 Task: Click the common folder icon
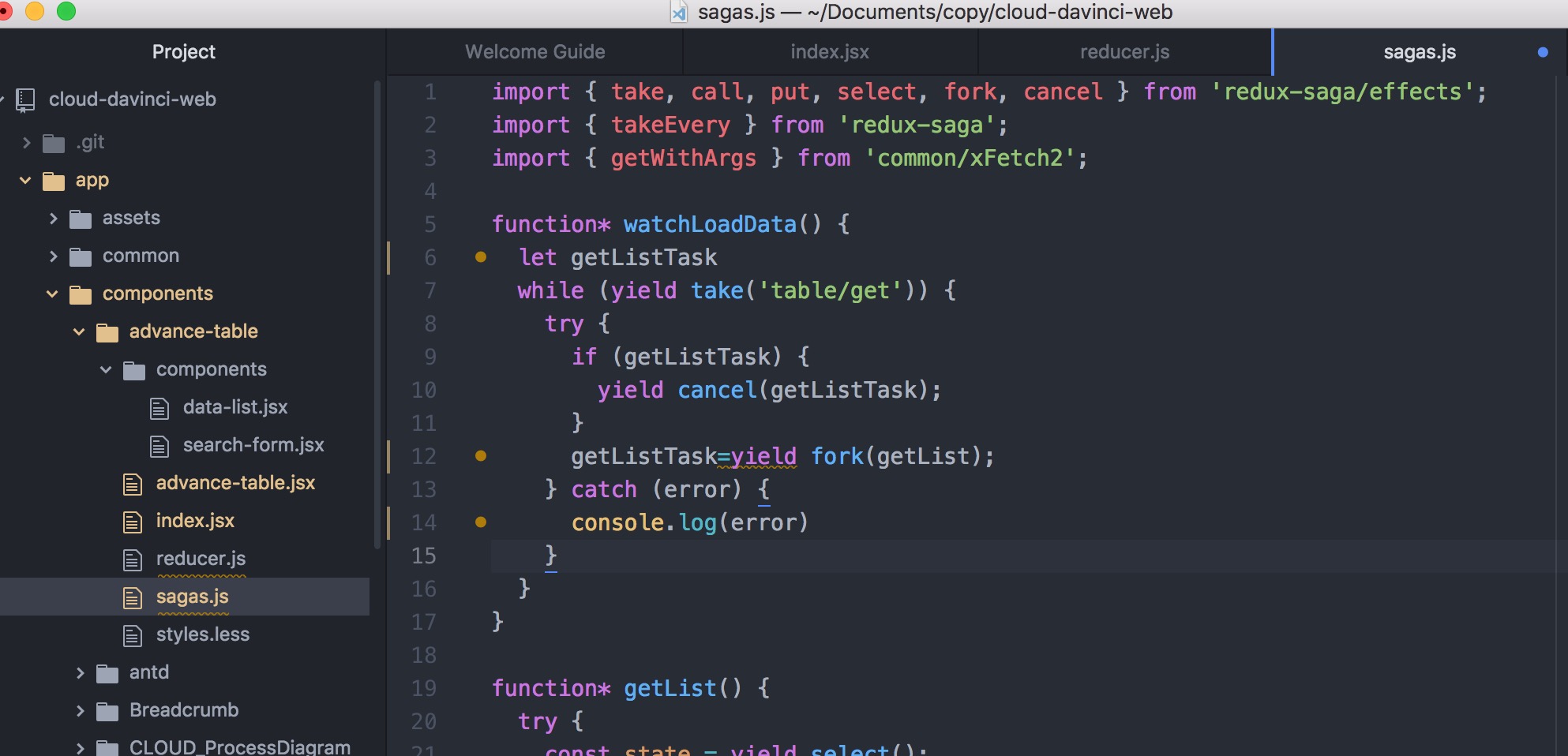81,256
